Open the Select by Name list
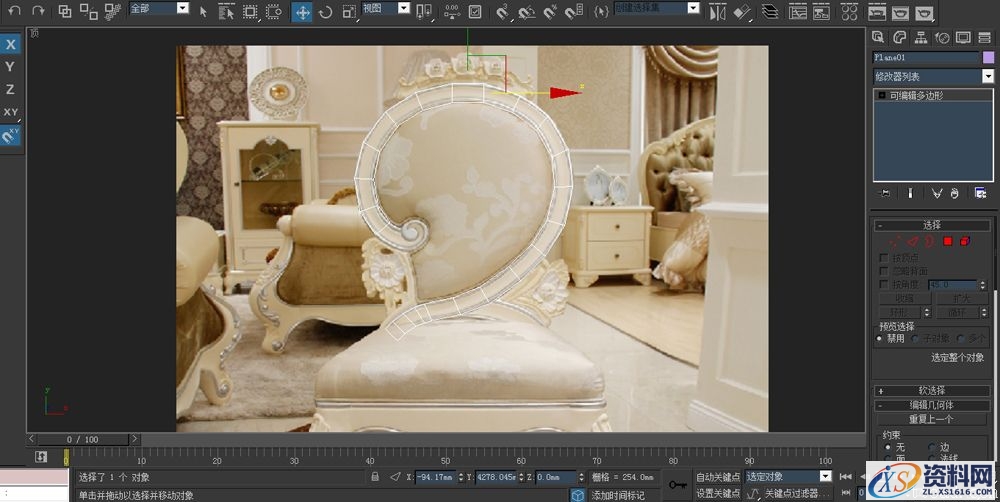This screenshot has height=502, width=1000. [x=226, y=11]
